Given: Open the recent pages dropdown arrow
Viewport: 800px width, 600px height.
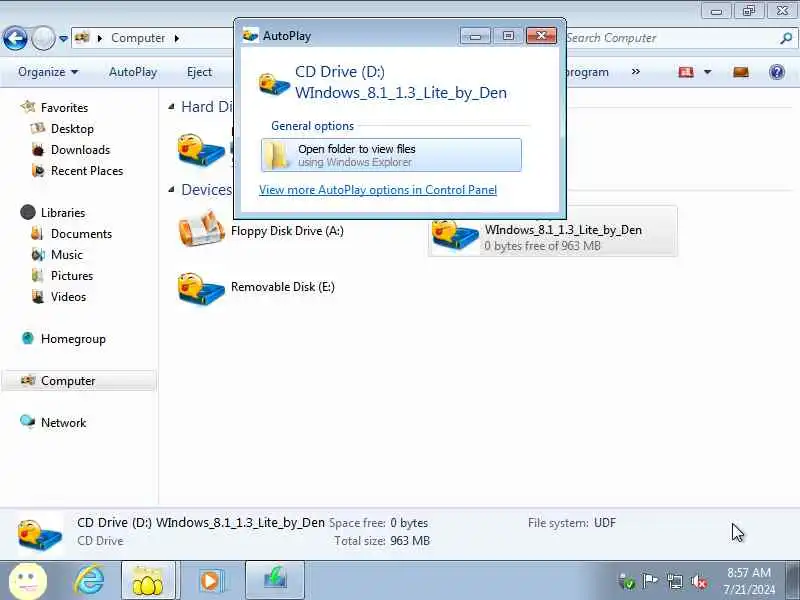Looking at the screenshot, I should pyautogui.click(x=63, y=38).
